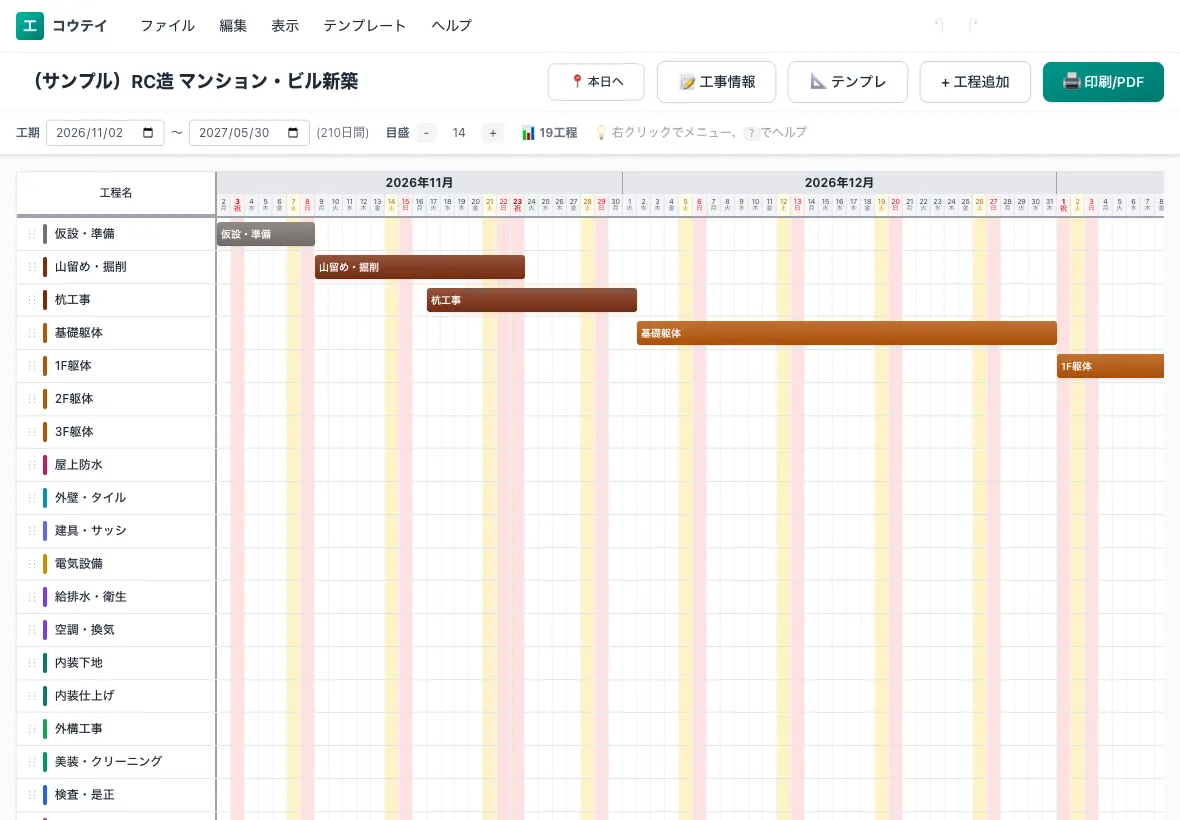Image resolution: width=1180 pixels, height=820 pixels.
Task: Grab drag handle of 山留め・掘削 row
Action: 32,267
